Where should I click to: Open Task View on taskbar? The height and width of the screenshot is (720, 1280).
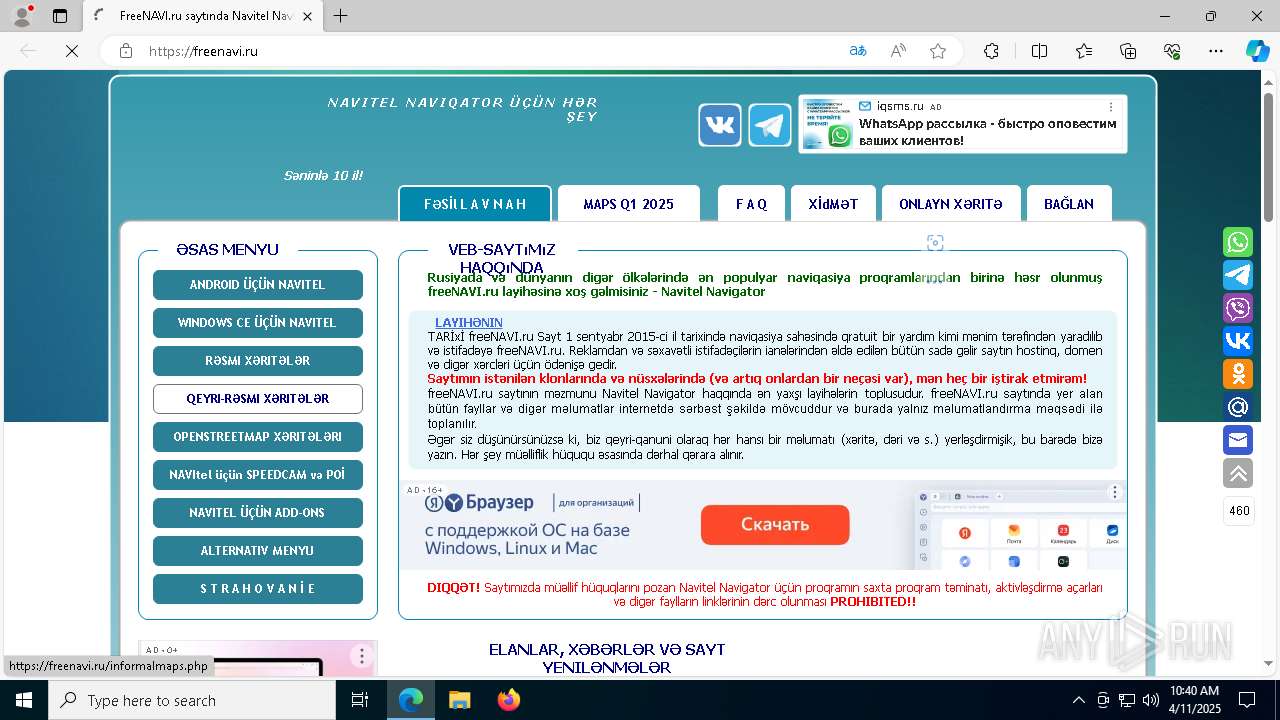[361, 700]
